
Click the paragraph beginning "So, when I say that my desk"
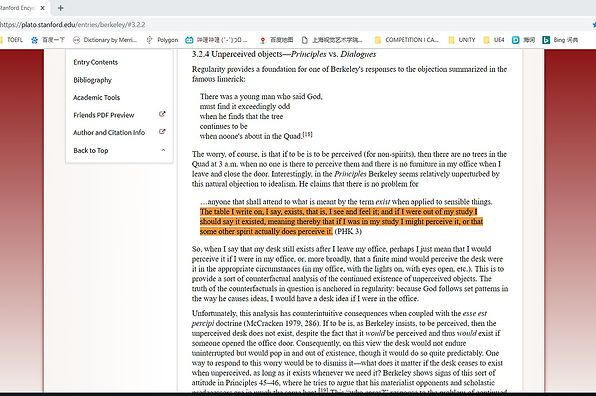350,274
